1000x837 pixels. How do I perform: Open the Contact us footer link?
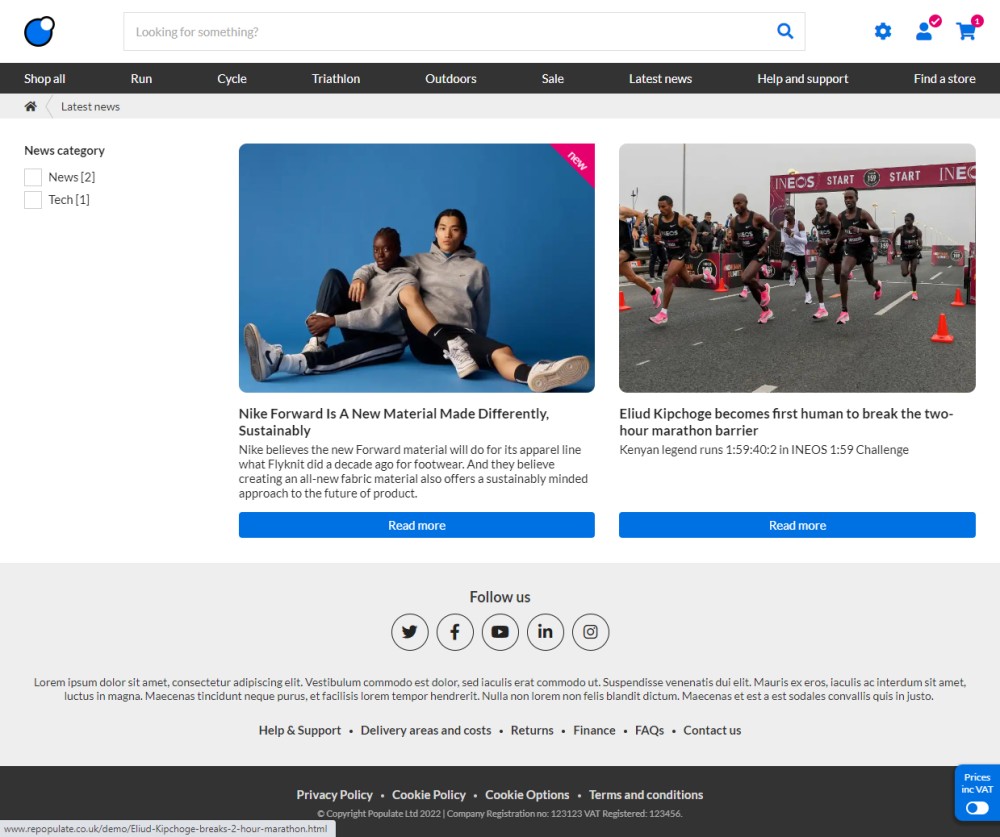tap(712, 730)
